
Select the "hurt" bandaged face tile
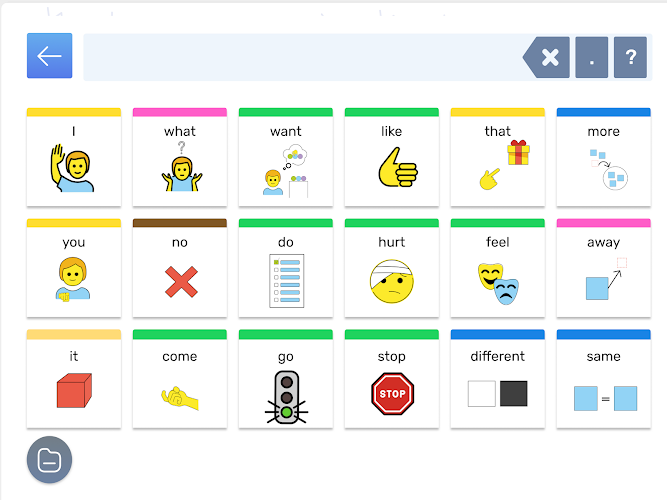391,268
